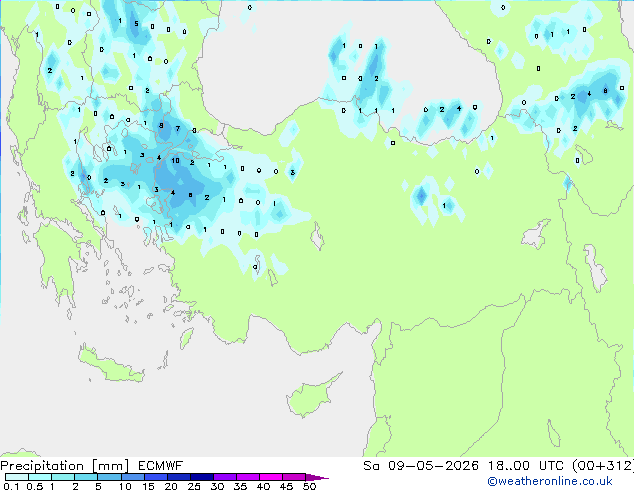This screenshot has height=490, width=634.
Task: Click the 0.5–1 mm legend color swatch
Action: (x=40, y=477)
